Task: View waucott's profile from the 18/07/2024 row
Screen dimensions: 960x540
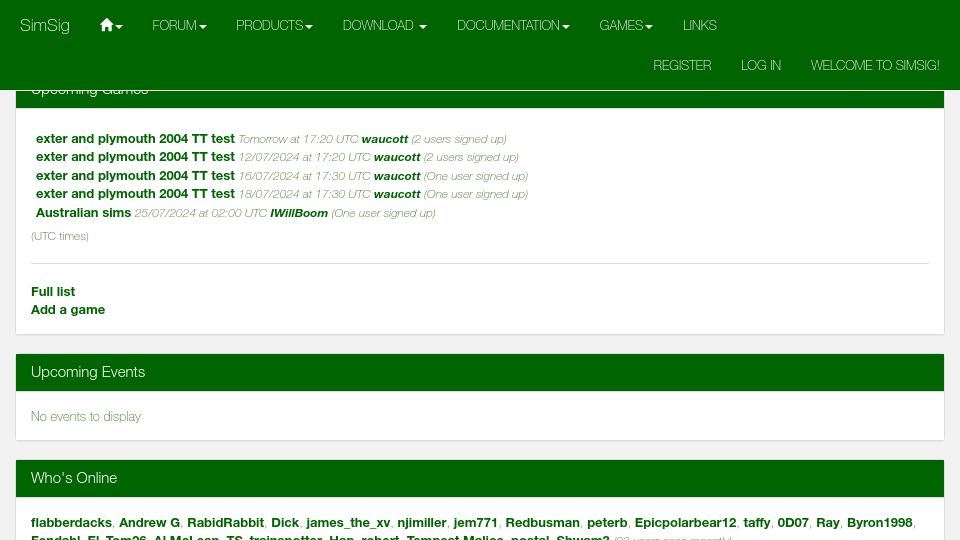Action: coord(397,194)
